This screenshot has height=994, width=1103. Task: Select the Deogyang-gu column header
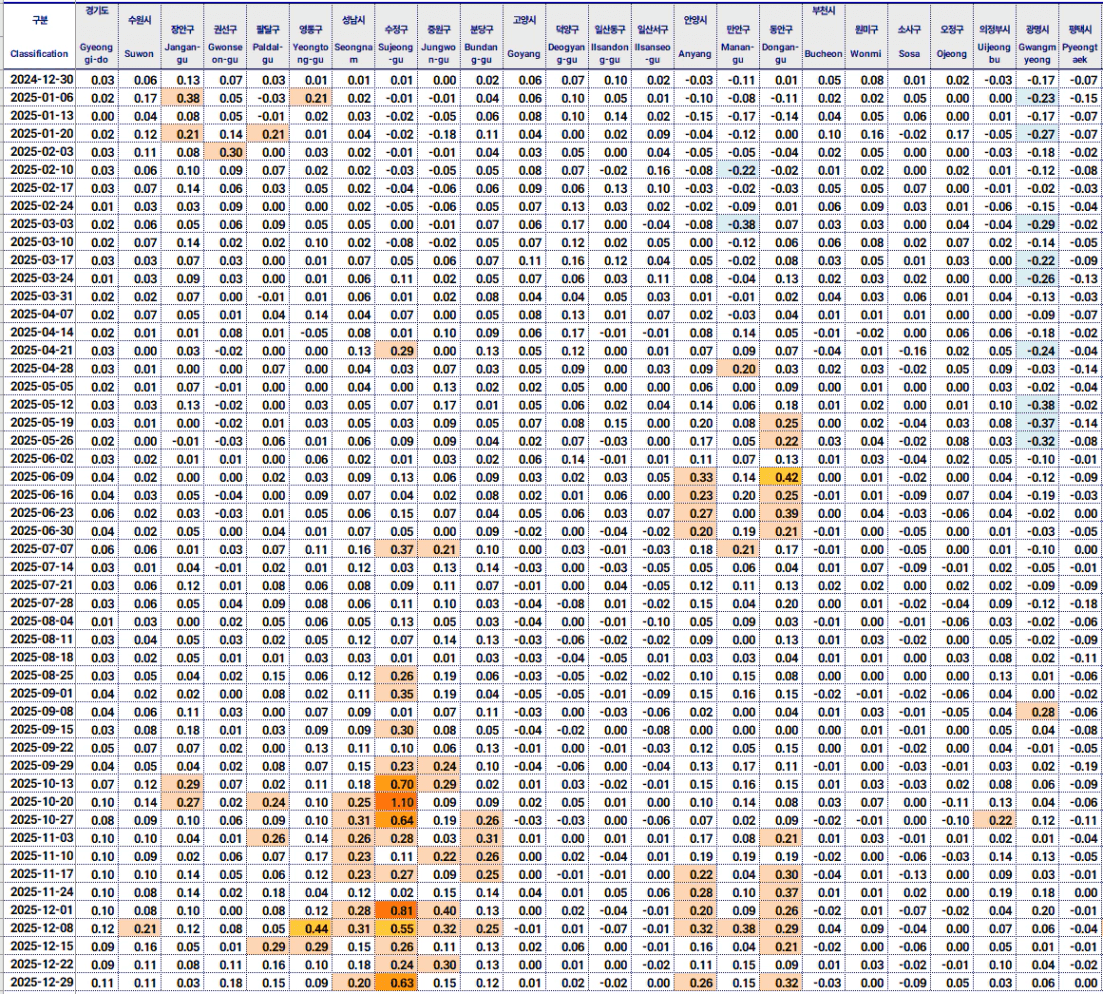[567, 35]
